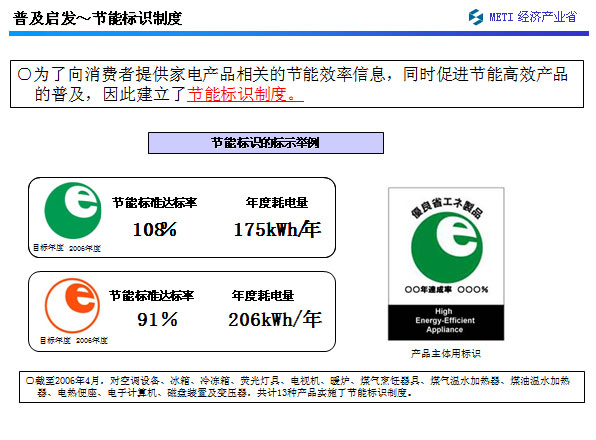The height and width of the screenshot is (440, 596).
Task: Click the 优良省エネ製品 arched text
Action: pos(447,207)
